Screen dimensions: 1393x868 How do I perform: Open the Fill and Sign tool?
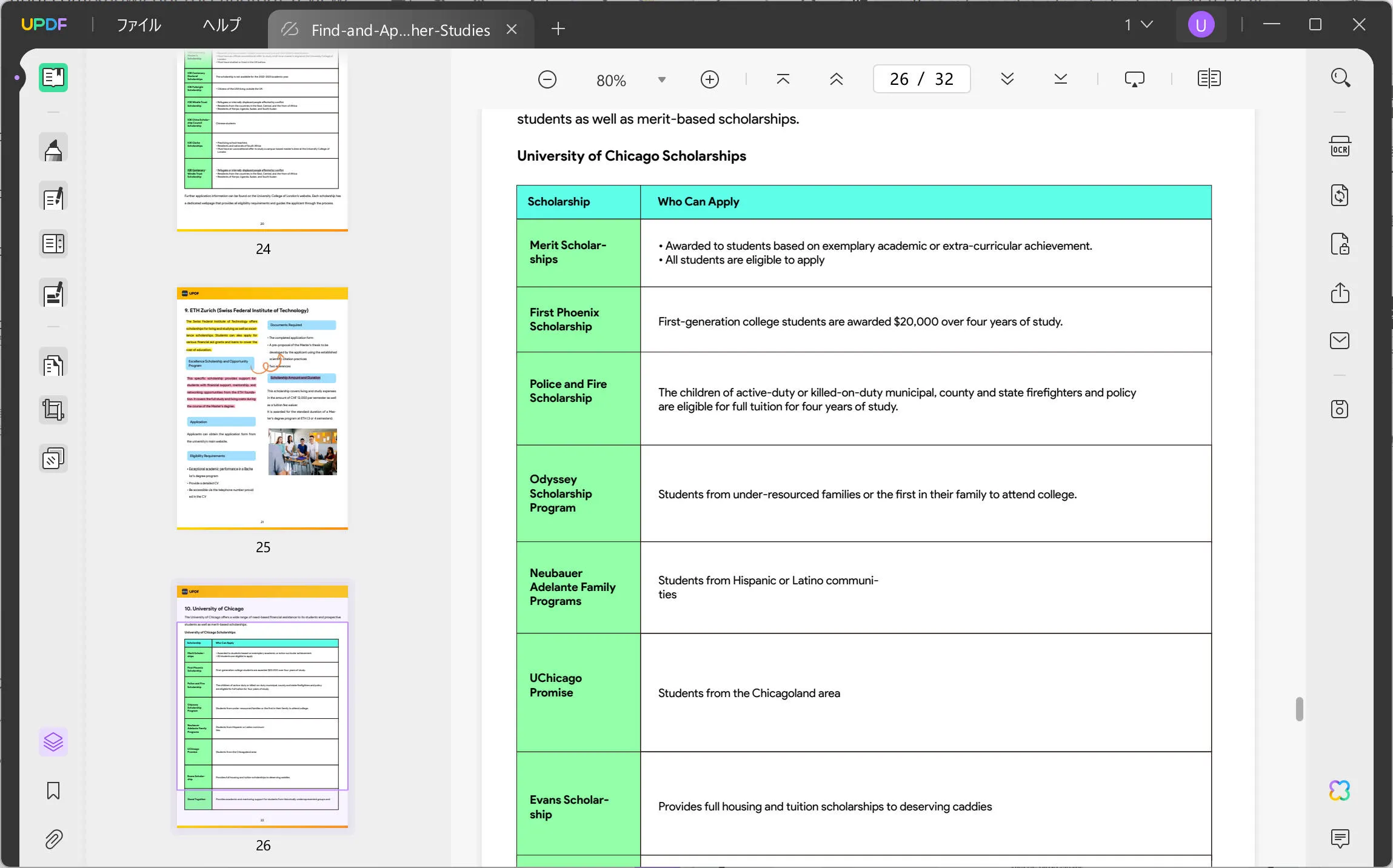tap(53, 293)
